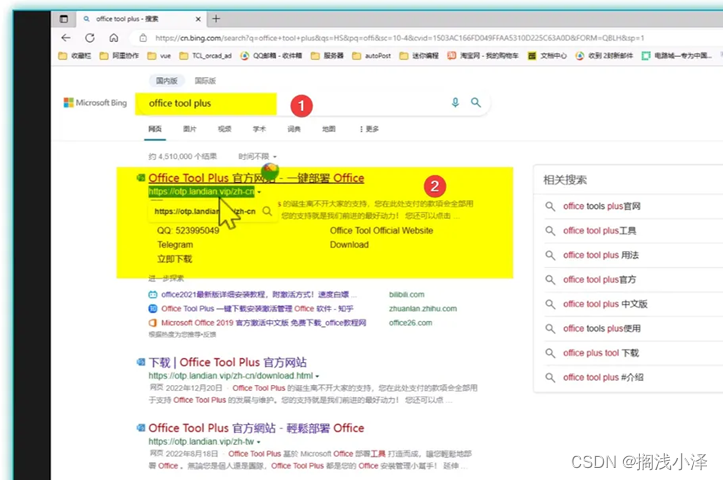Open the QQ邮箱 - 收件箱 bookmark

coord(271,56)
